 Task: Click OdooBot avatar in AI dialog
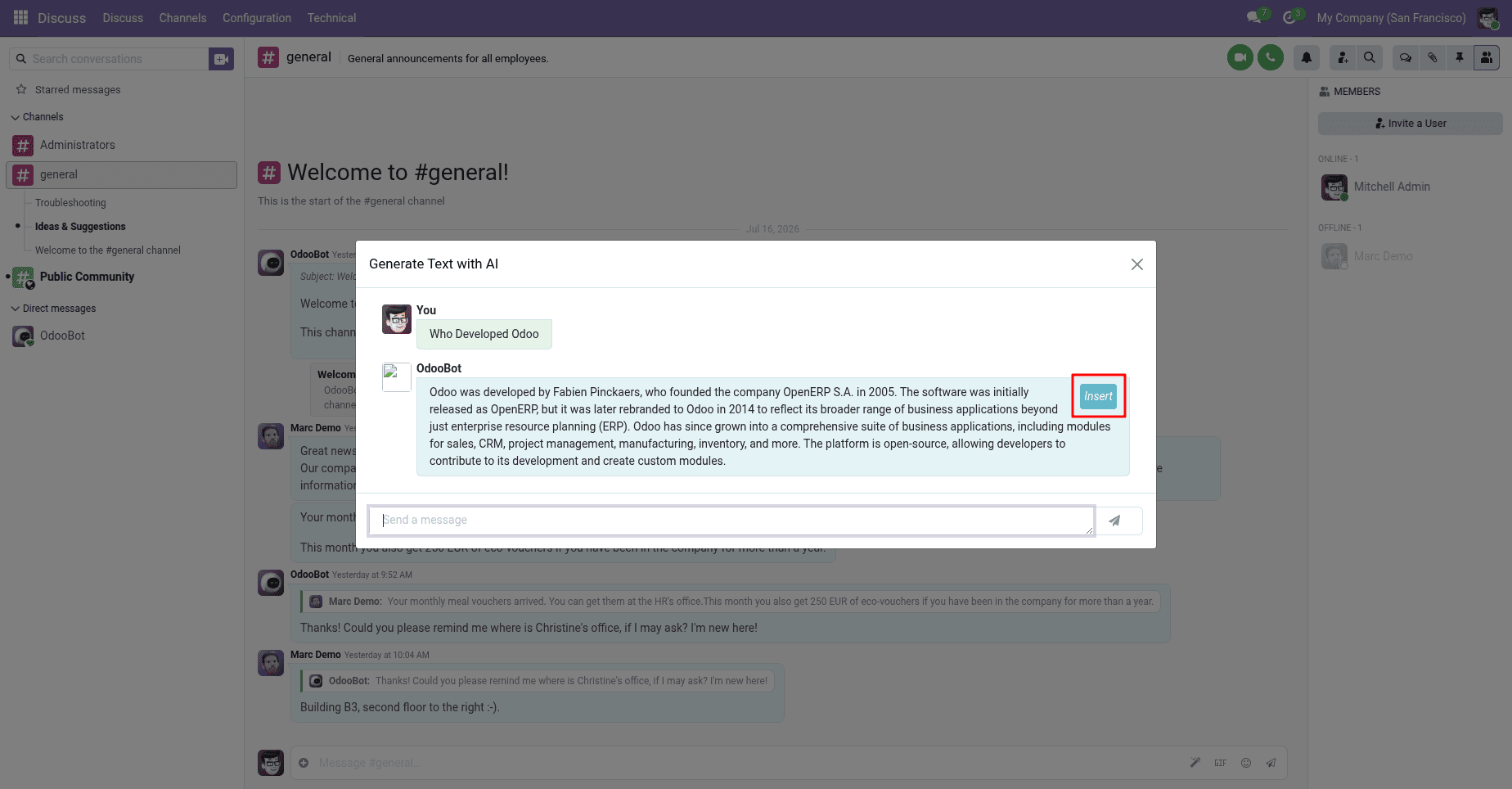tap(397, 377)
